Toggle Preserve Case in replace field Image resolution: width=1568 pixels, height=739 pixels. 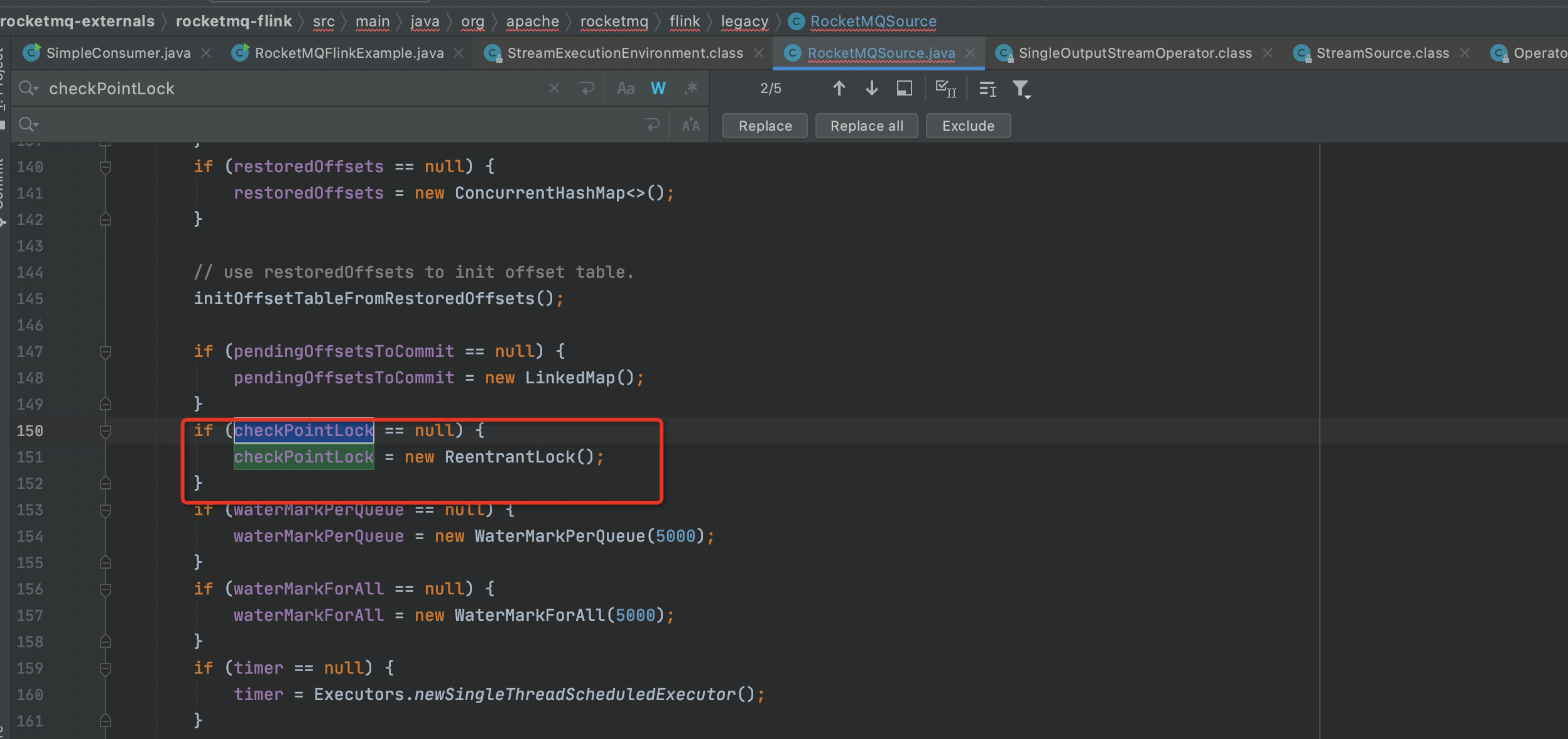click(690, 125)
